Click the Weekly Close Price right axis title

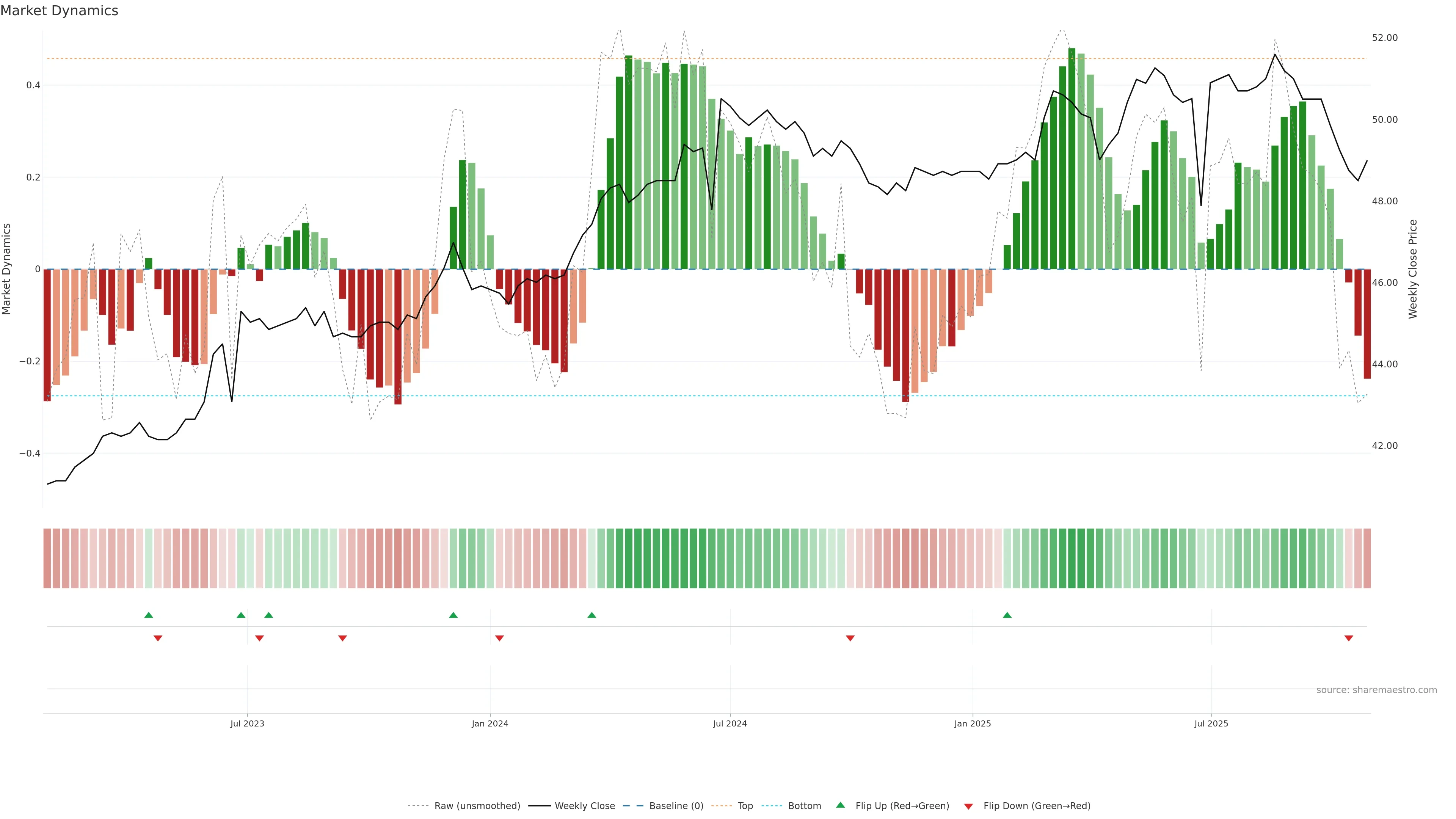(1412, 269)
